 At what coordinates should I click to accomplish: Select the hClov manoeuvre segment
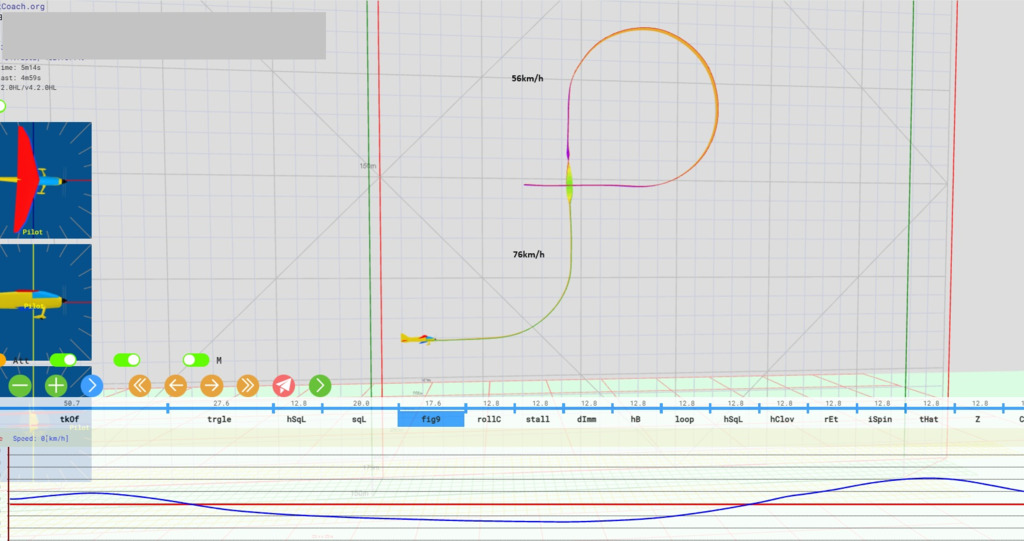point(782,419)
